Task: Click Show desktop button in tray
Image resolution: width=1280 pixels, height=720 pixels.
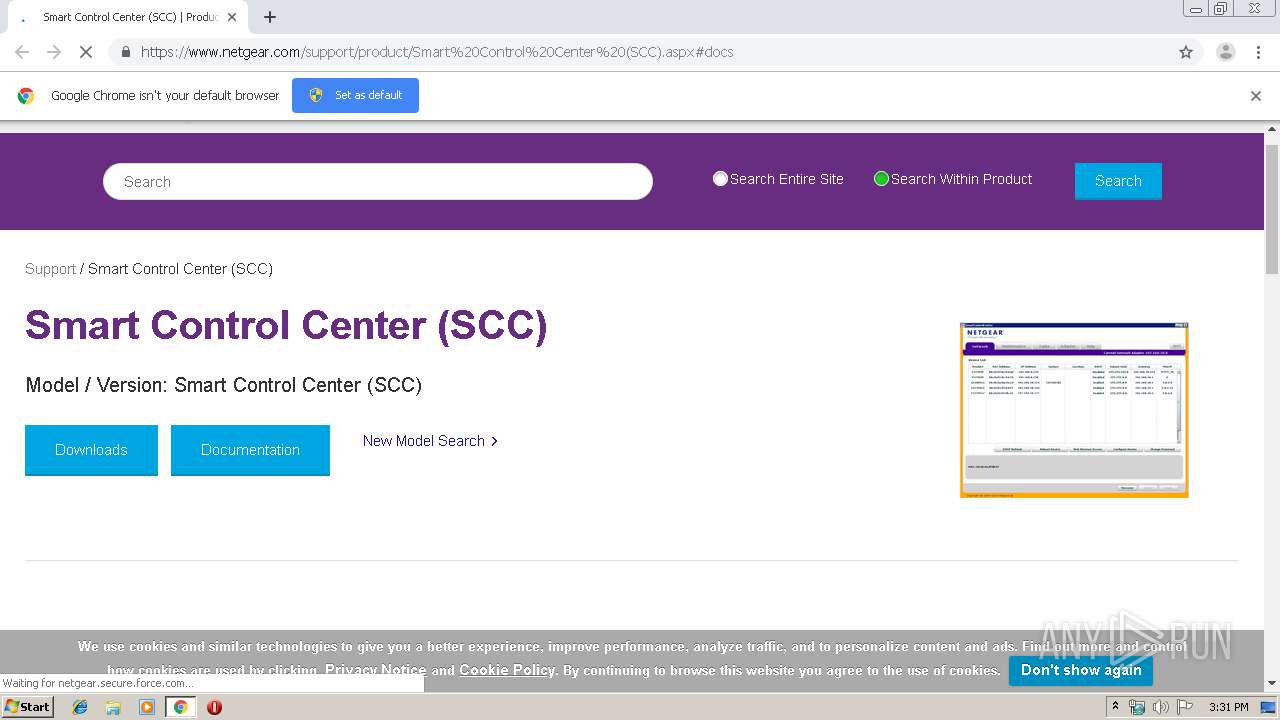Action: (1268, 707)
